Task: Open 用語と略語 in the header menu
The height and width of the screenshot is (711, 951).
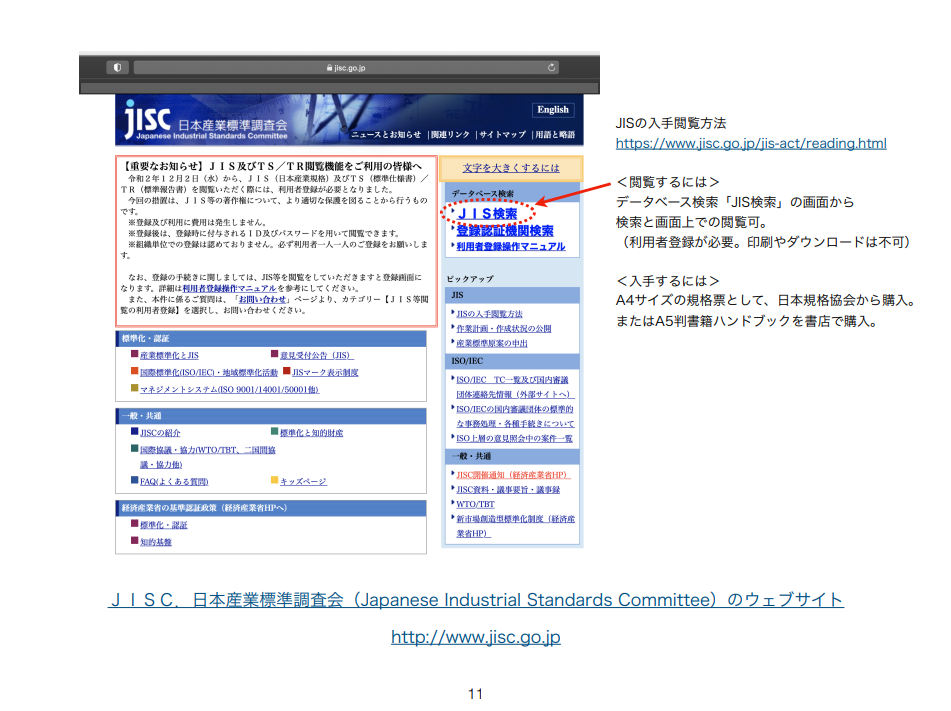Action: (554, 135)
